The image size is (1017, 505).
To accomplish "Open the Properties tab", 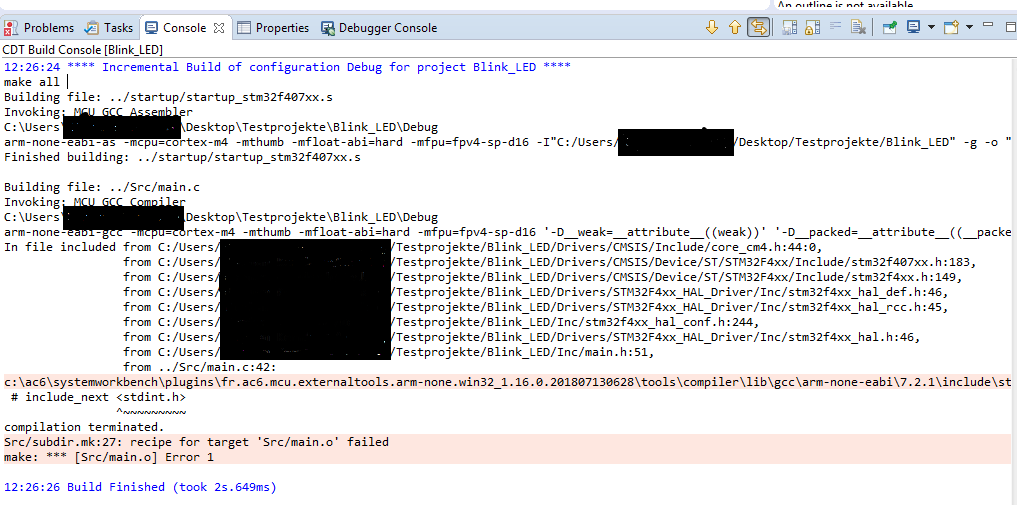I will pos(272,28).
